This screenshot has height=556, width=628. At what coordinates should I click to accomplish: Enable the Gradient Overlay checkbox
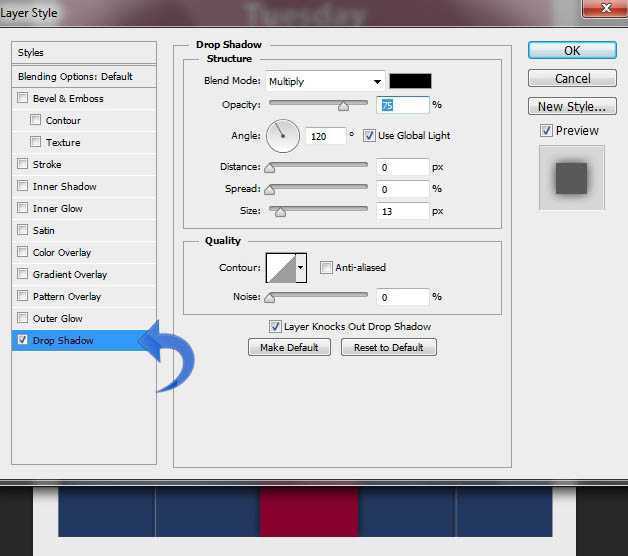coord(22,274)
